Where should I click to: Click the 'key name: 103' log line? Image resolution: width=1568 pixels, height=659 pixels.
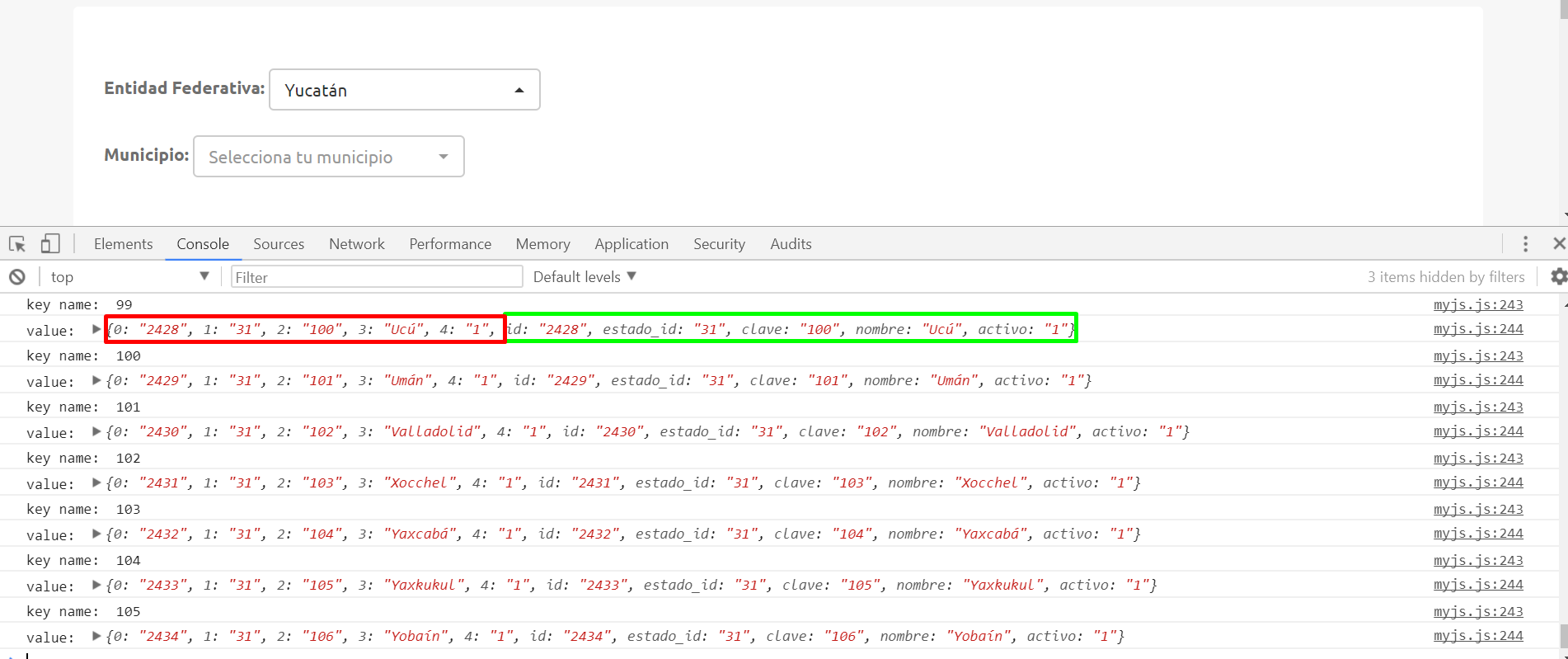point(83,509)
